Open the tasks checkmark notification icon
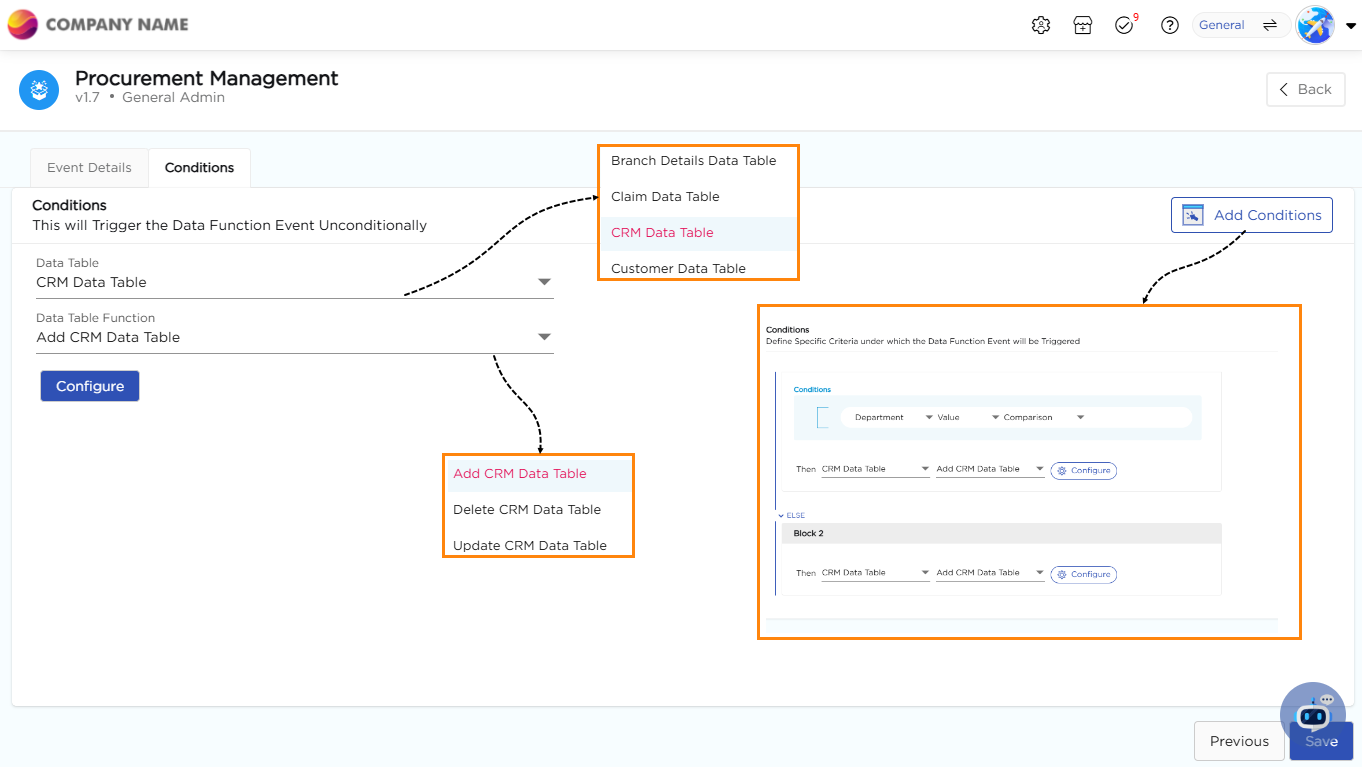 click(x=1125, y=26)
